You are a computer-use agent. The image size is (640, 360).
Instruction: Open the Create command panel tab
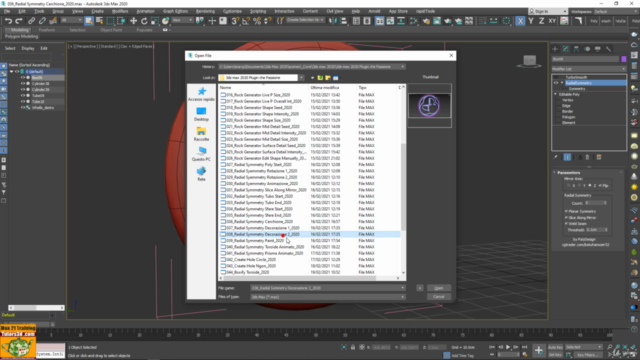555,49
